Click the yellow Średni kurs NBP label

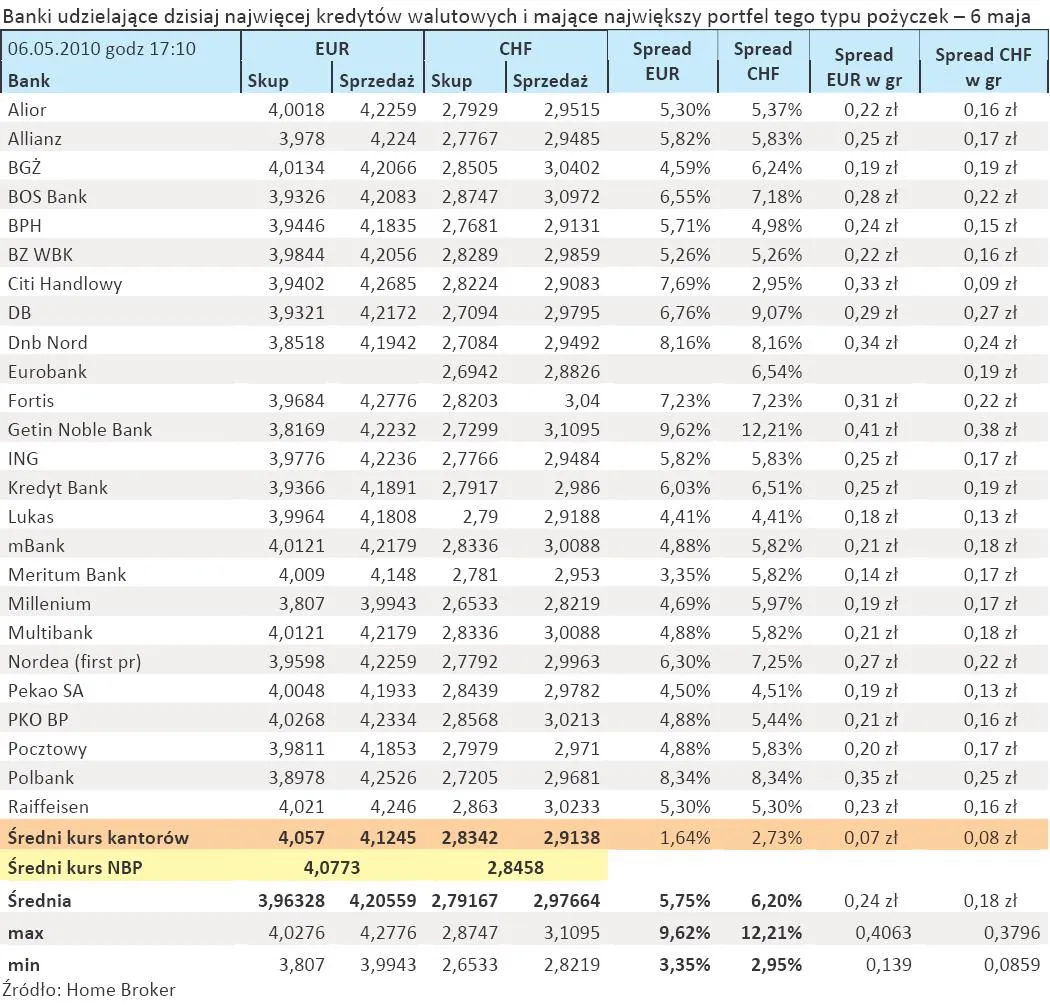click(x=74, y=868)
